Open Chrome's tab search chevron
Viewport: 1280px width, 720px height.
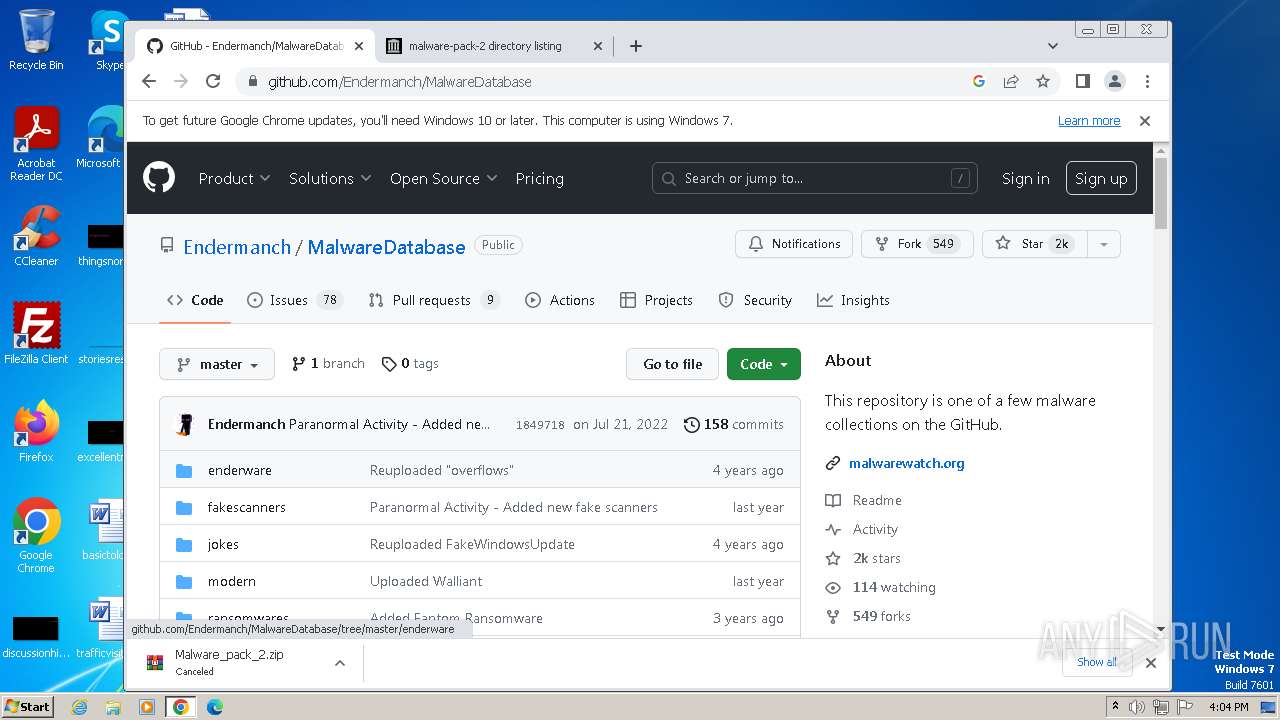(x=1052, y=46)
